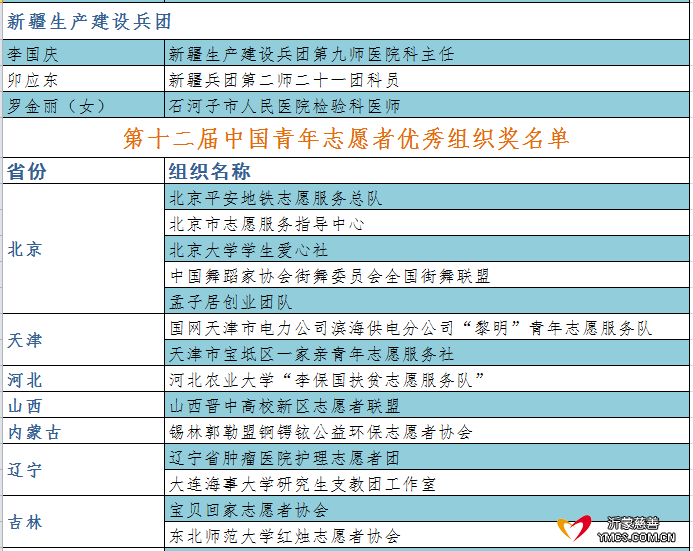Viewport: 693px width, 551px height.
Task: Select row 中国舞蹈家协会街舞委员会全国街舞联盟
Action: [x=427, y=275]
